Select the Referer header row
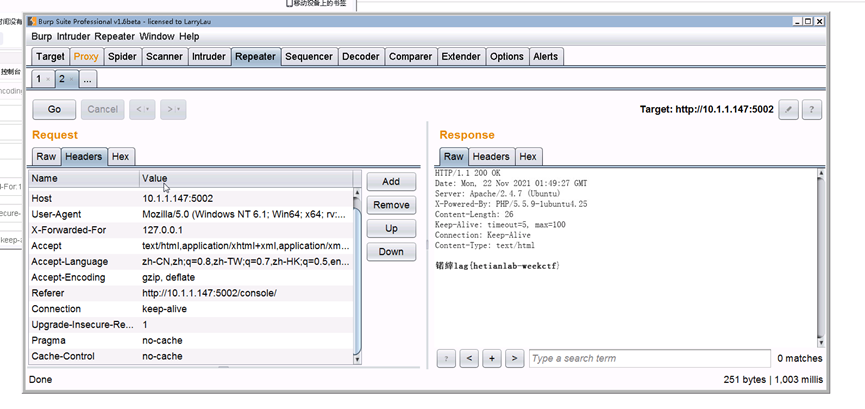 191,293
